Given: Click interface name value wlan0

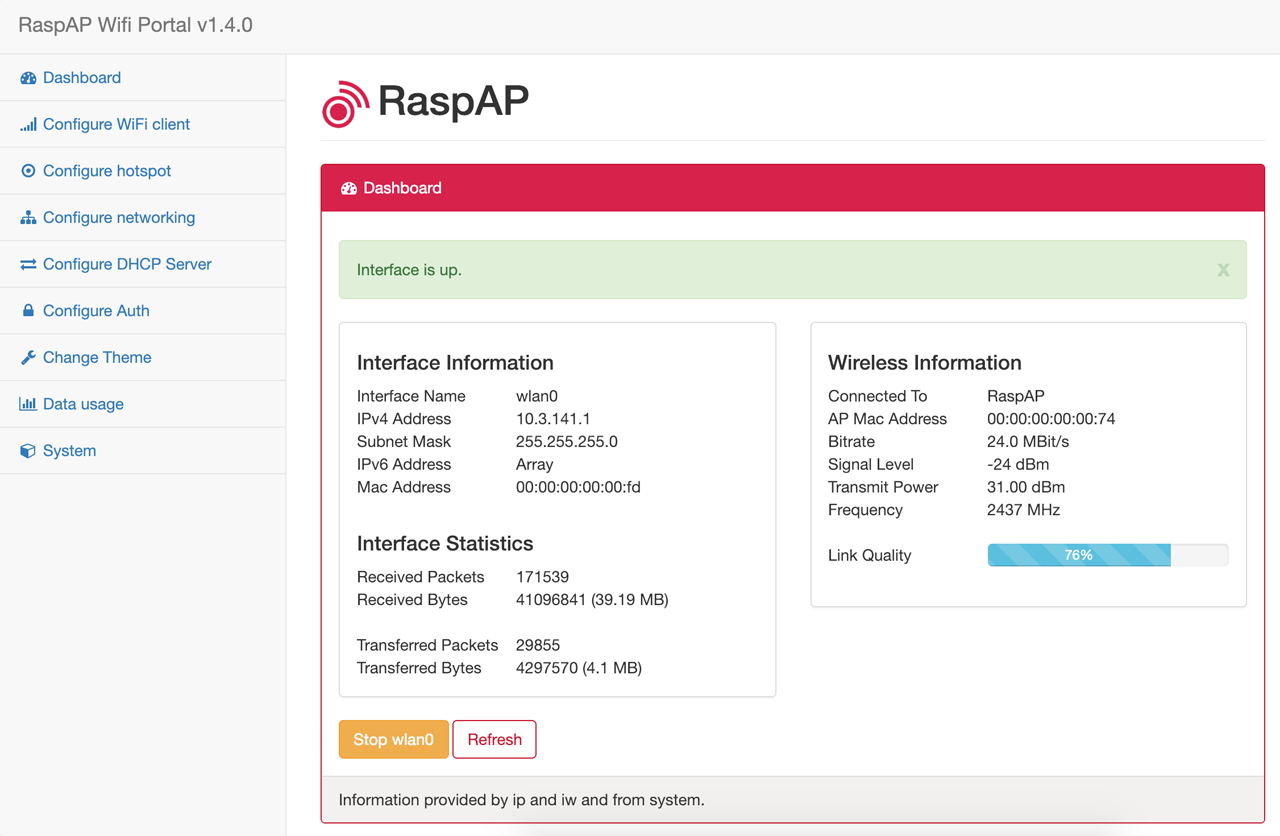Looking at the screenshot, I should click(x=537, y=396).
